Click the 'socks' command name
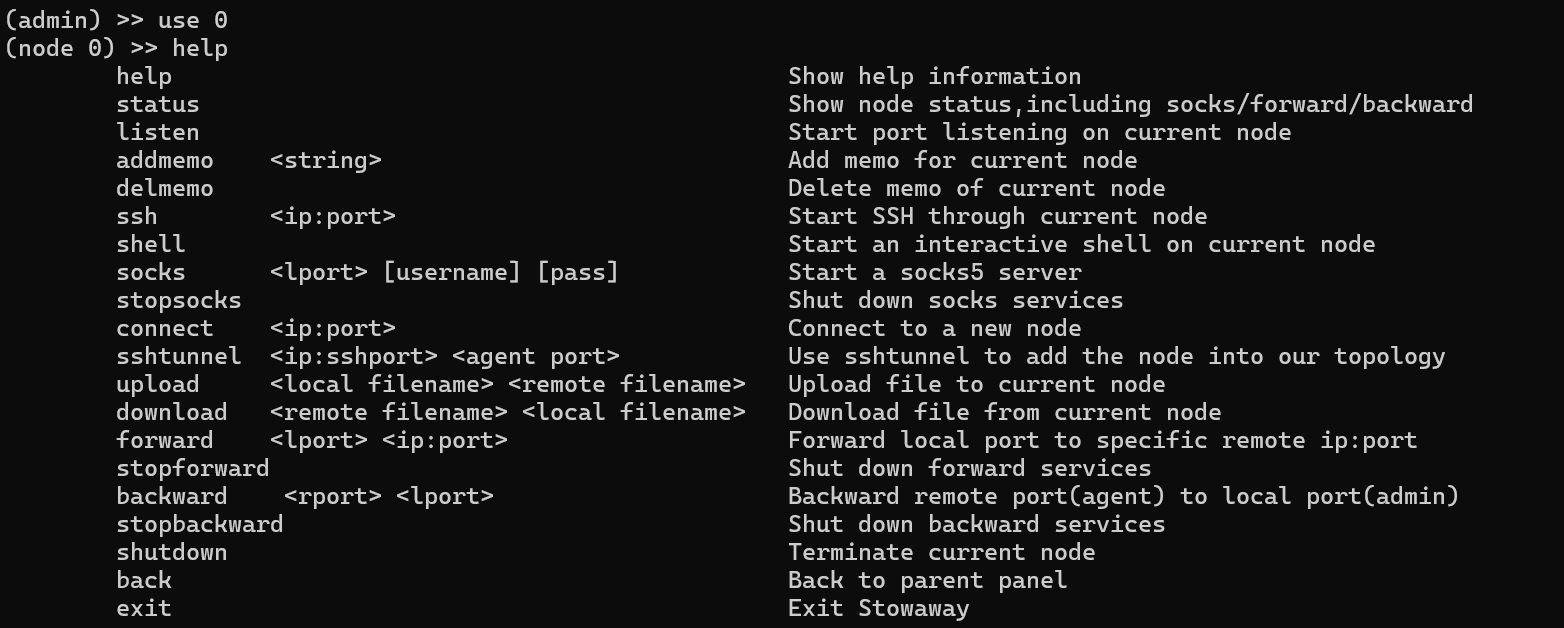The width and height of the screenshot is (1564, 628). (x=151, y=272)
